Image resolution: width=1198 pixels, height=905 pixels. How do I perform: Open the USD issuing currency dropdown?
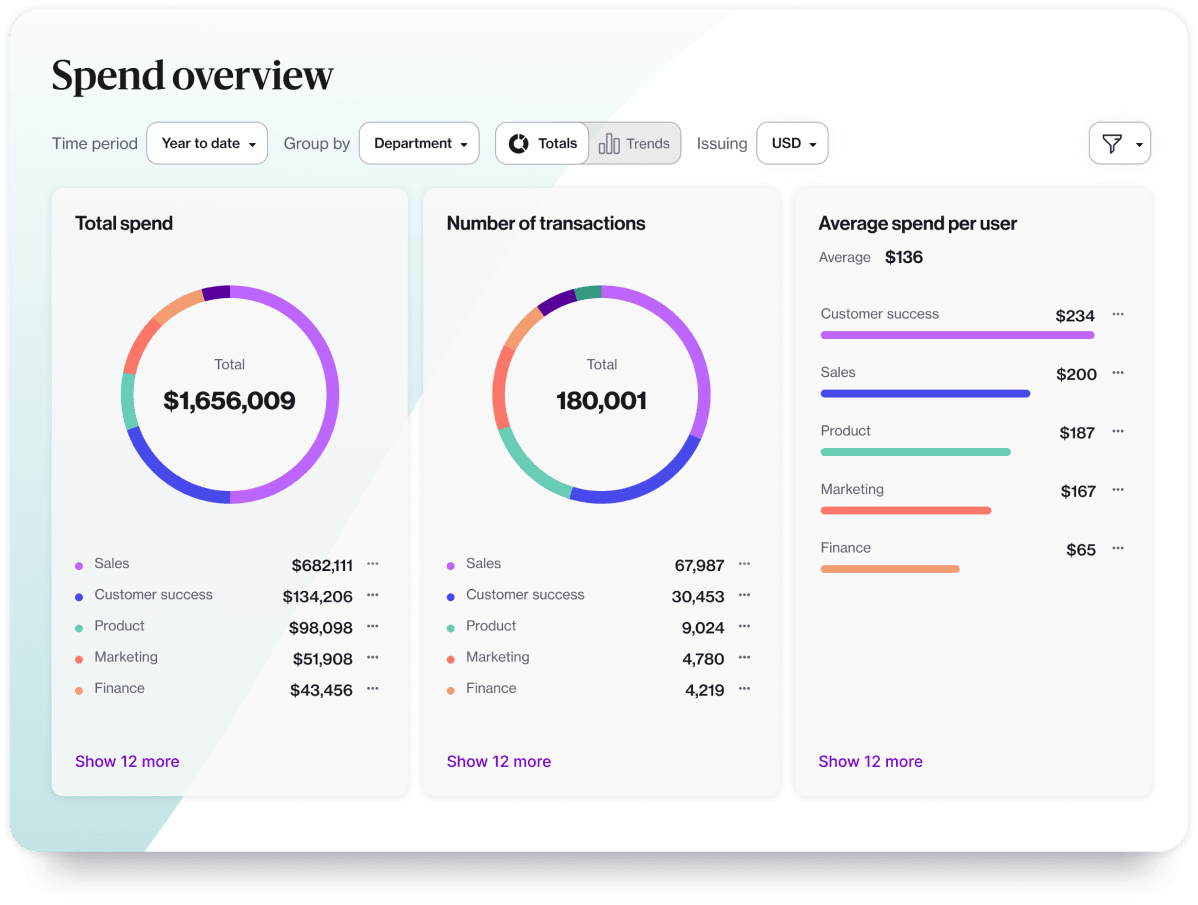click(792, 144)
